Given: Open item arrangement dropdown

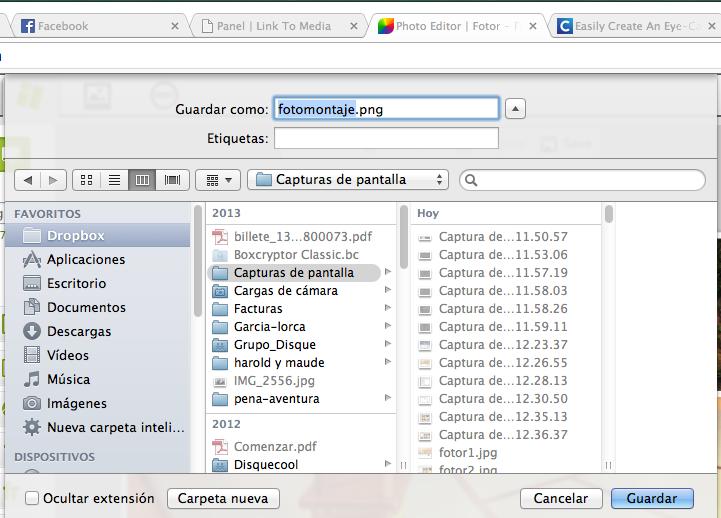Looking at the screenshot, I should [219, 180].
